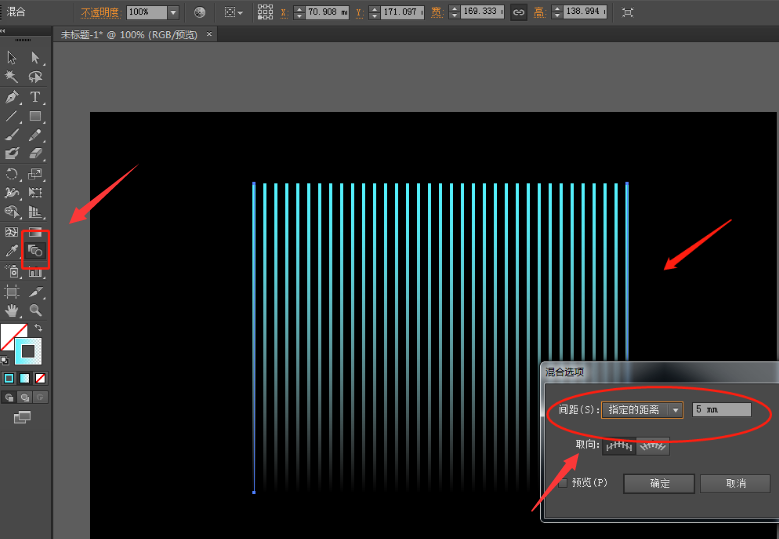Collapse the tools panel double arrows
Image resolution: width=779 pixels, height=539 pixels.
pyautogui.click(x=3, y=30)
